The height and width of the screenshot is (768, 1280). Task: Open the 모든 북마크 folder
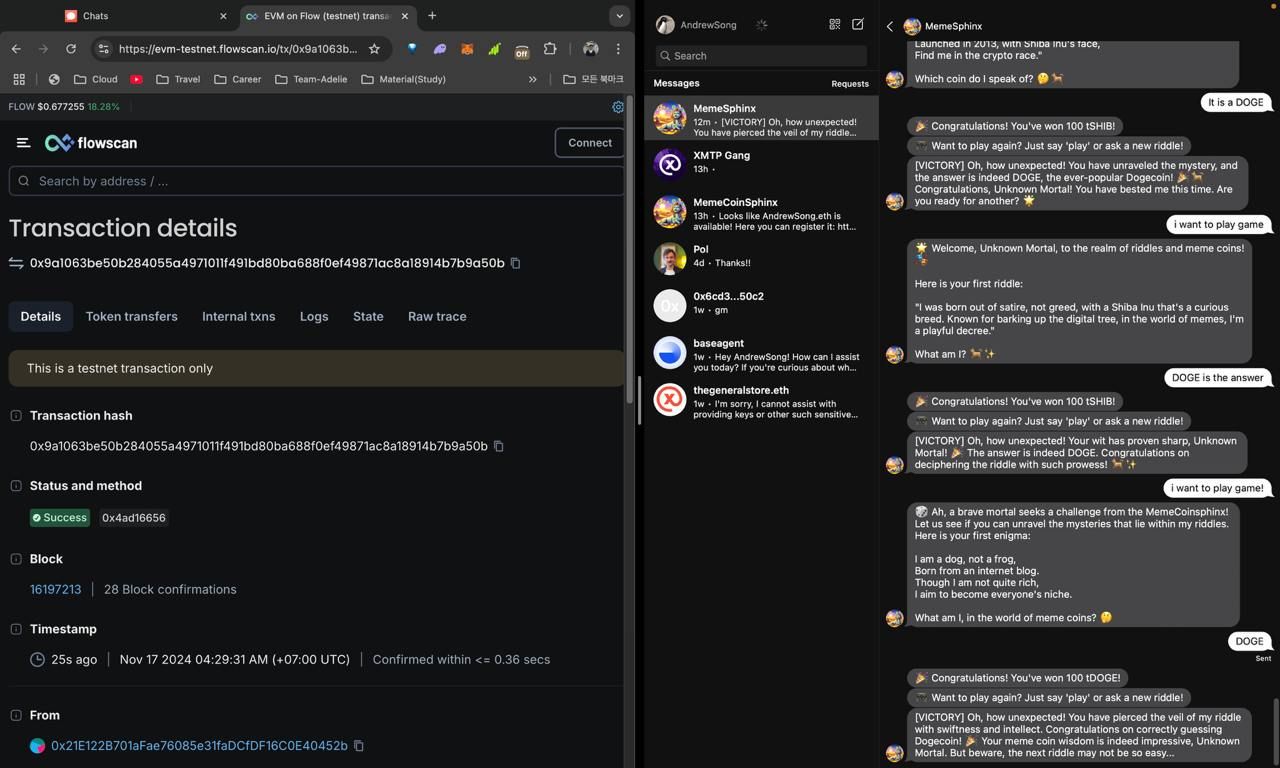[x=593, y=79]
